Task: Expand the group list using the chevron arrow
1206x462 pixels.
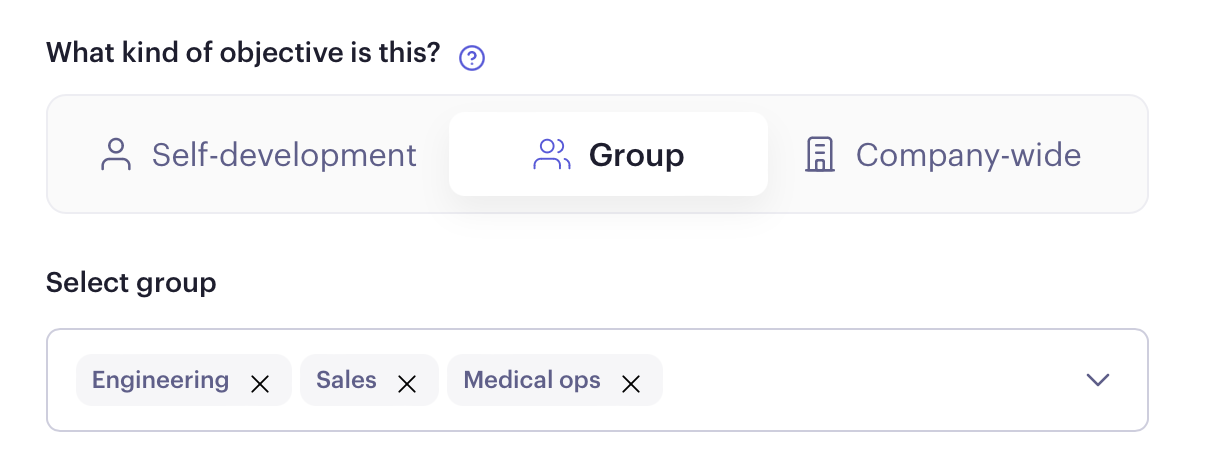Action: pyautogui.click(x=1098, y=380)
